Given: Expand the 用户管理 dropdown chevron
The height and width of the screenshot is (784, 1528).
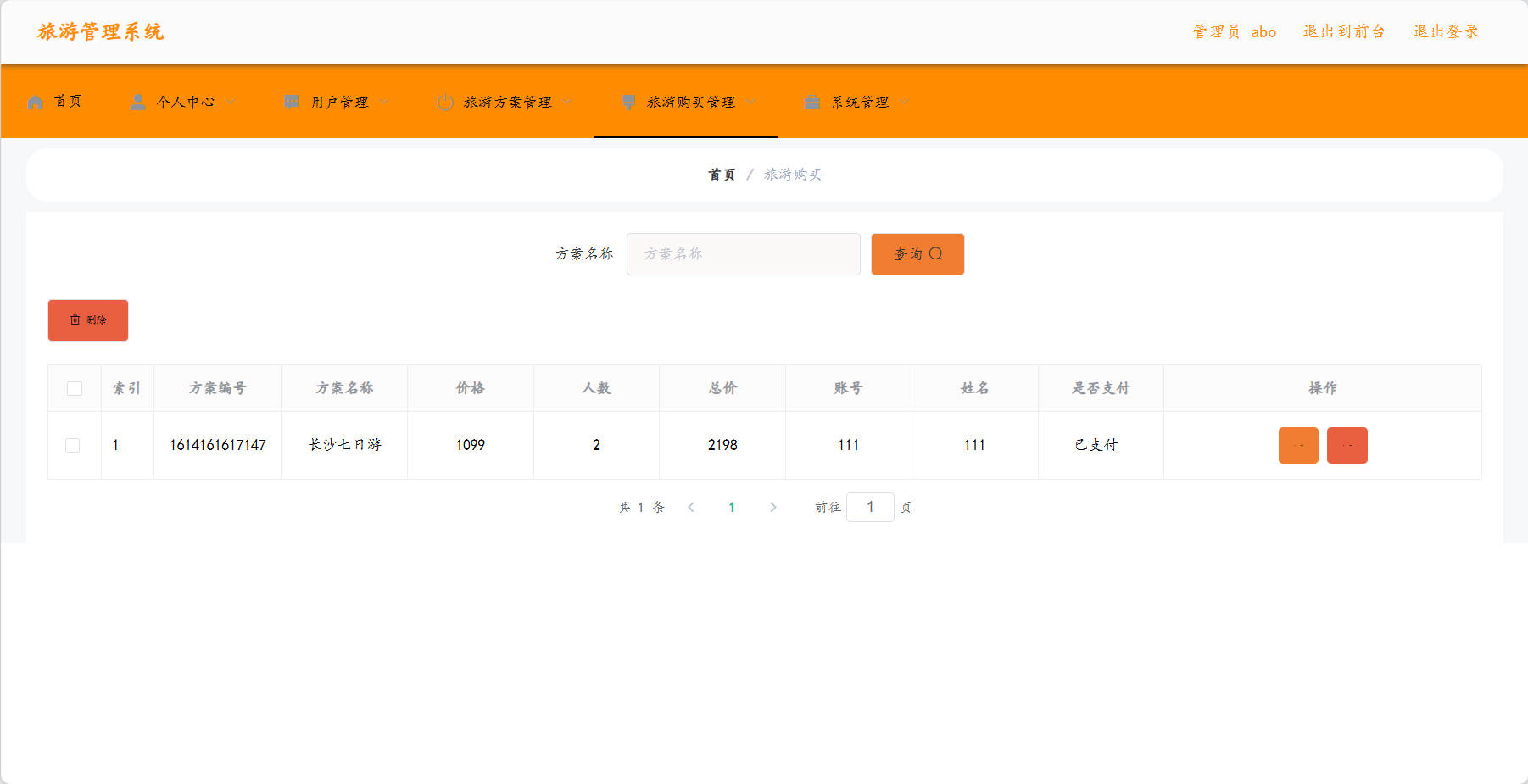Looking at the screenshot, I should click(384, 102).
